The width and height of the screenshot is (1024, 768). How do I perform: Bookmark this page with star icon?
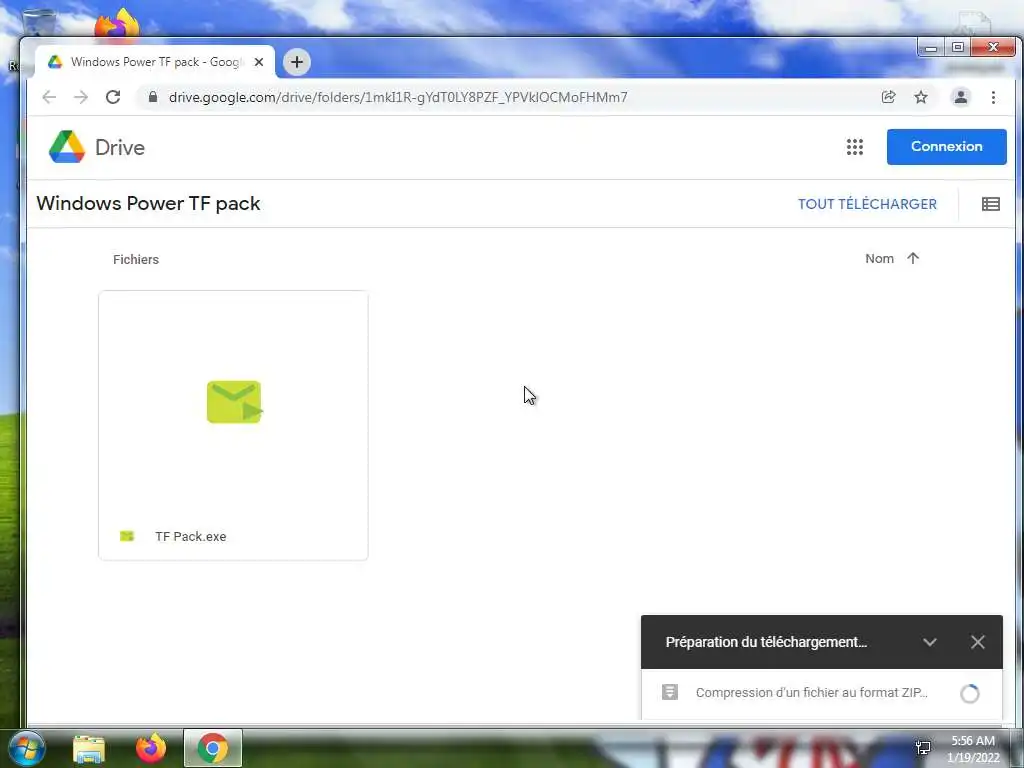click(x=921, y=97)
